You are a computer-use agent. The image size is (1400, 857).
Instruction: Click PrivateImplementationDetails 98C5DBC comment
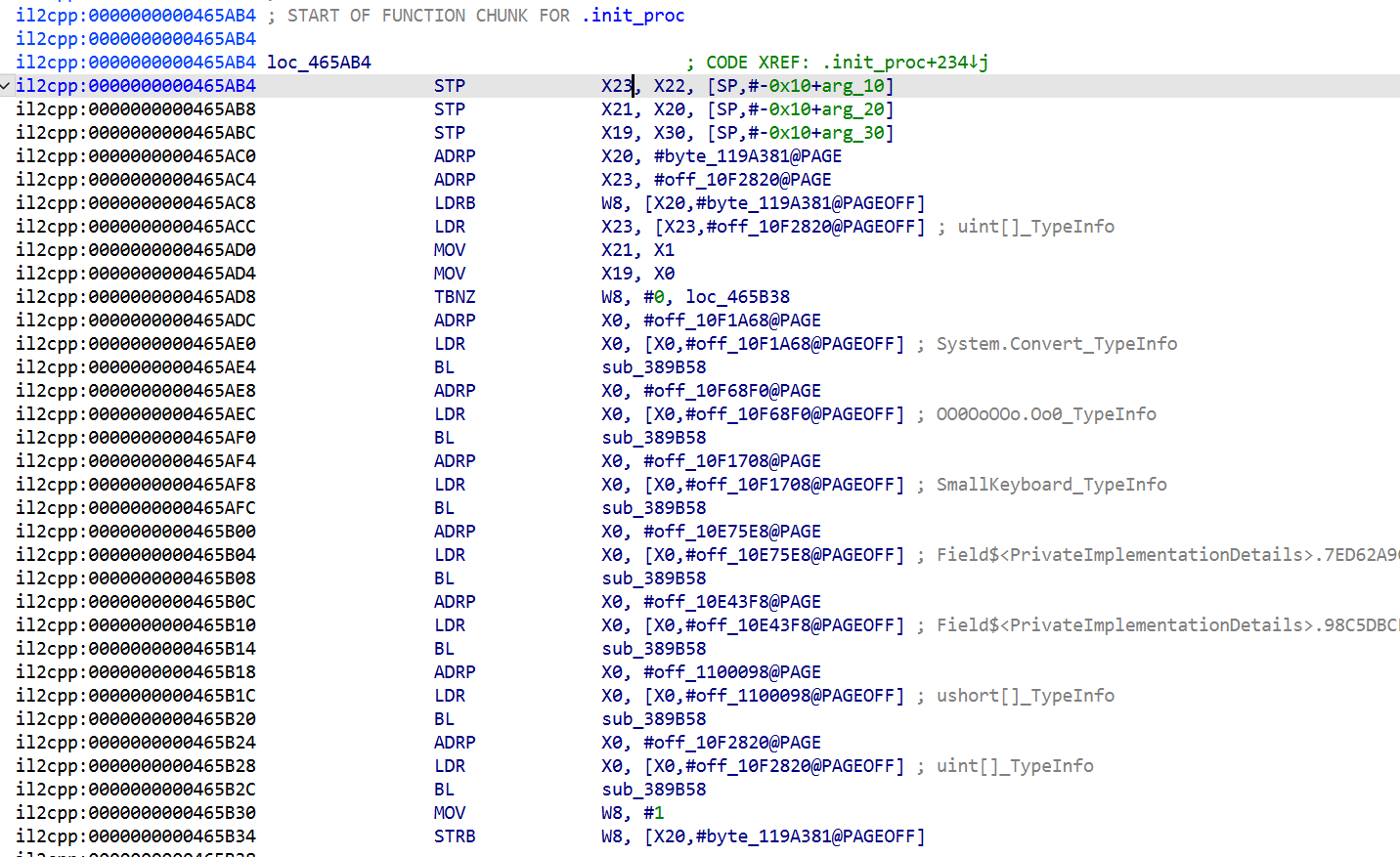click(x=1167, y=625)
